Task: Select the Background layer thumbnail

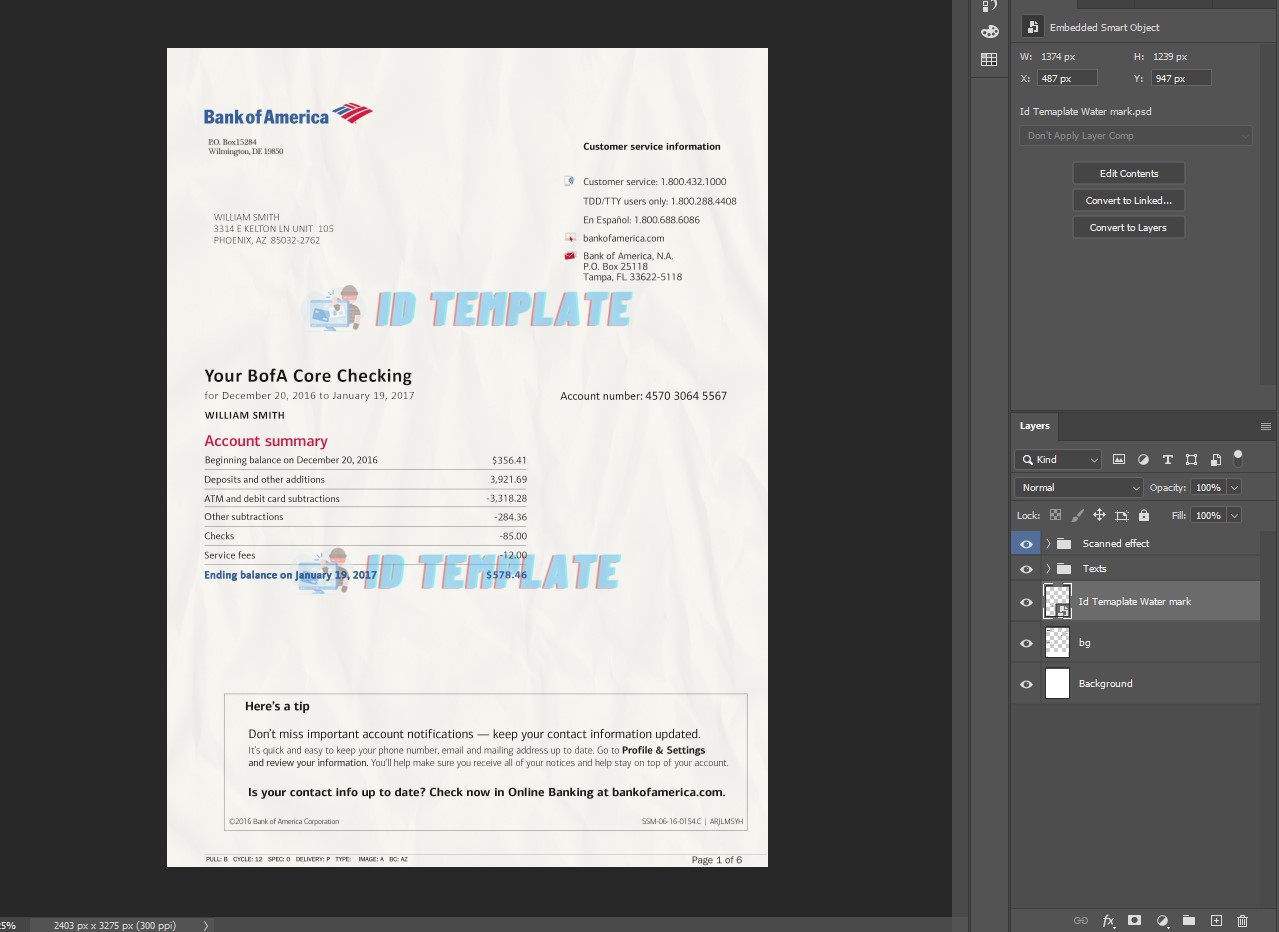Action: click(1057, 684)
